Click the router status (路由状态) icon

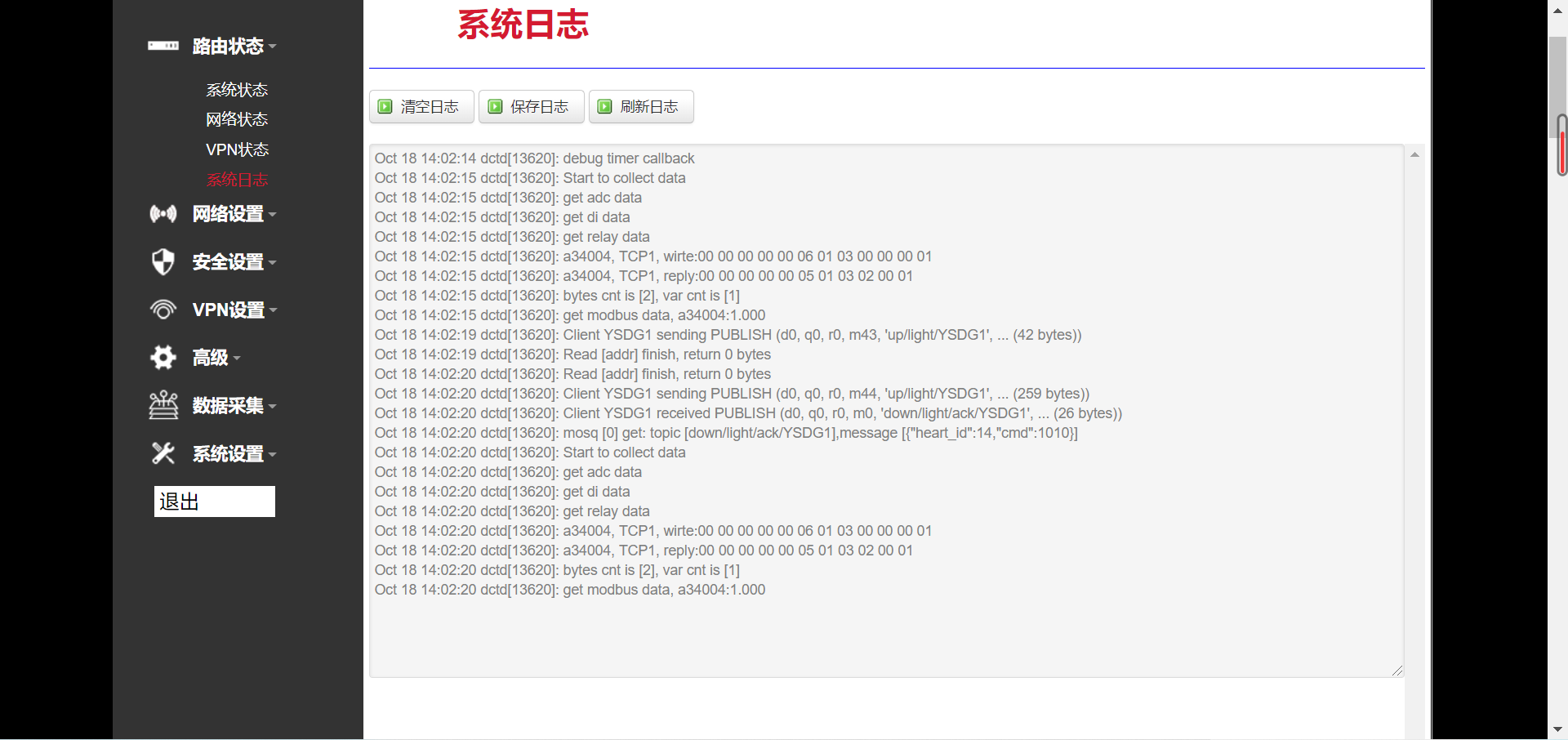pos(163,47)
